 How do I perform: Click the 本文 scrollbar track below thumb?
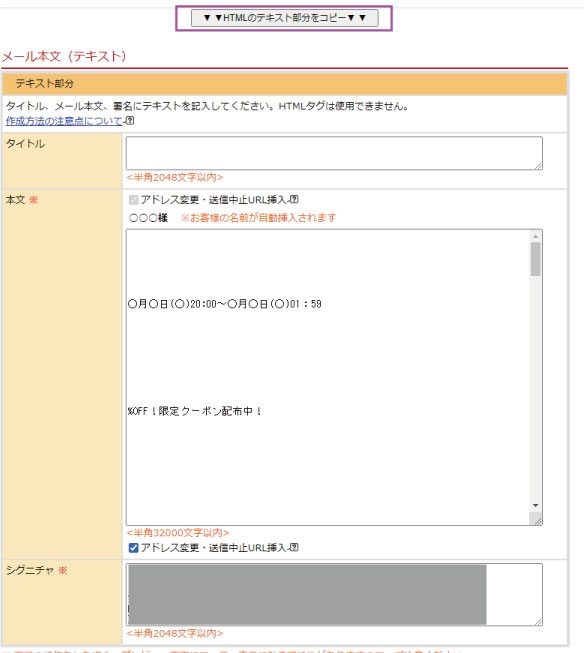[x=535, y=387]
